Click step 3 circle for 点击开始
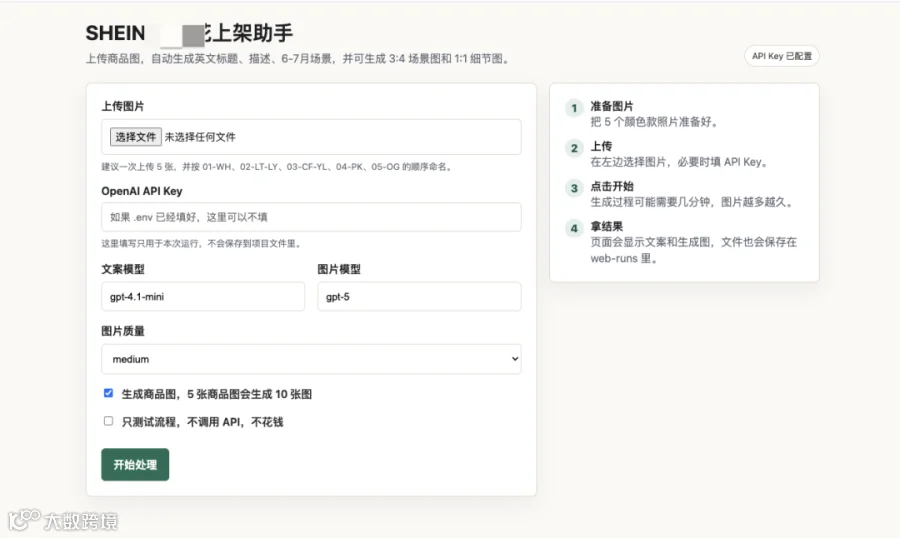 click(574, 188)
